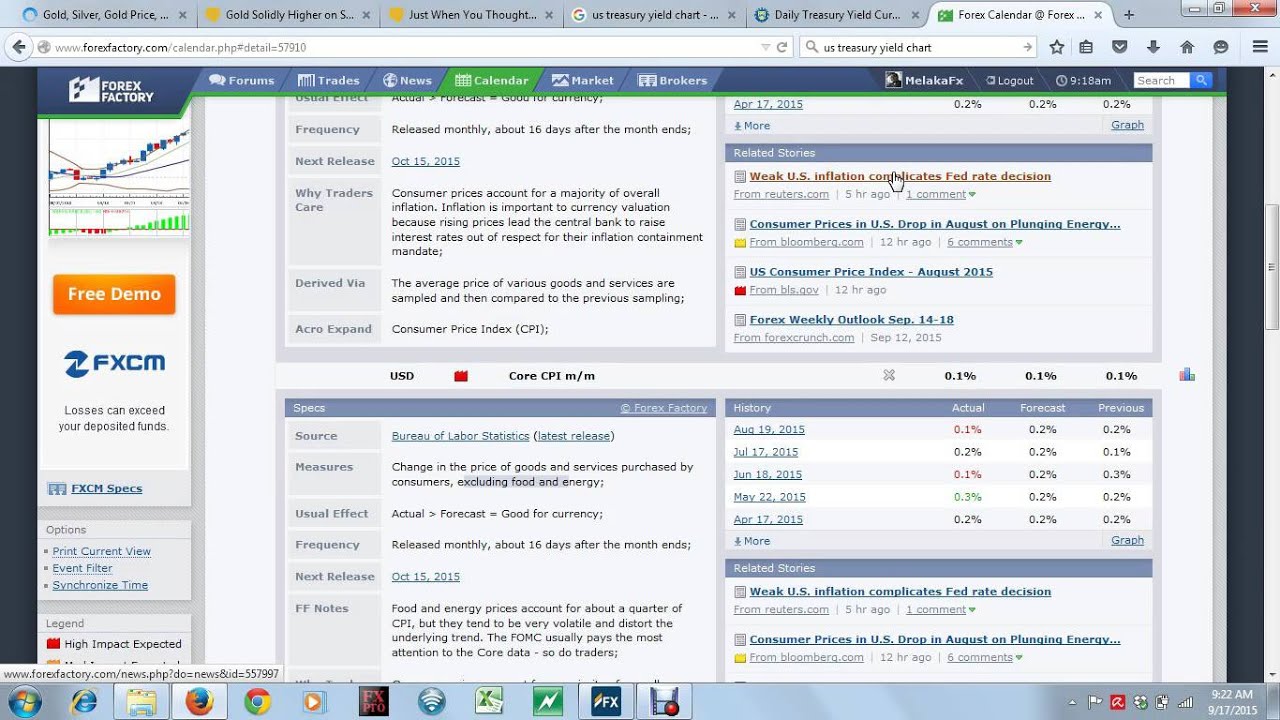The image size is (1280, 720).
Task: Show hidden system tray icons arrow
Action: click(x=1073, y=702)
